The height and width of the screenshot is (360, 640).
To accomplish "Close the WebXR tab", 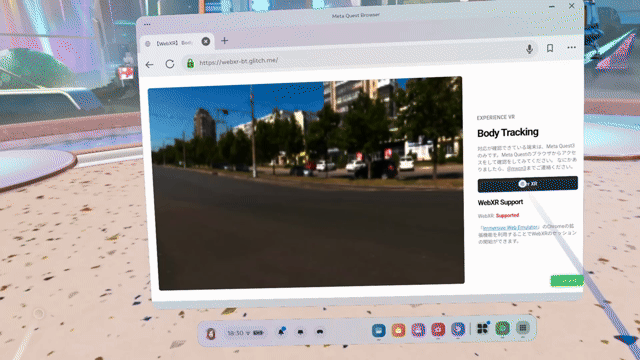I will (x=206, y=42).
